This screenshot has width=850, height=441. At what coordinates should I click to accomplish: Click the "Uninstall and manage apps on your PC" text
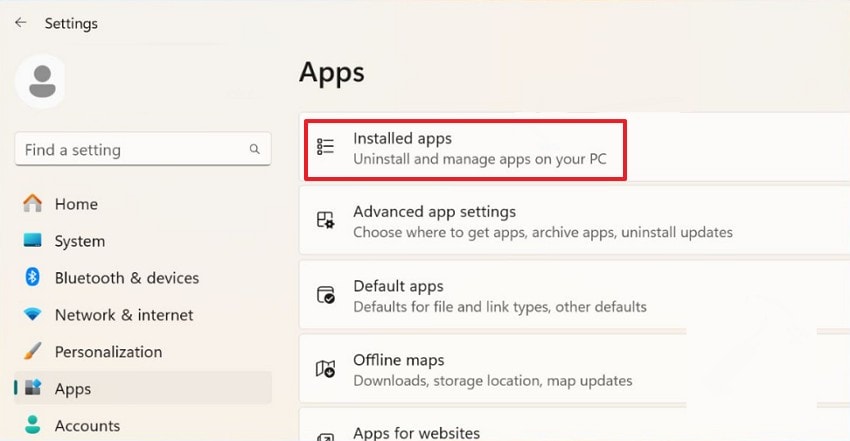(480, 159)
